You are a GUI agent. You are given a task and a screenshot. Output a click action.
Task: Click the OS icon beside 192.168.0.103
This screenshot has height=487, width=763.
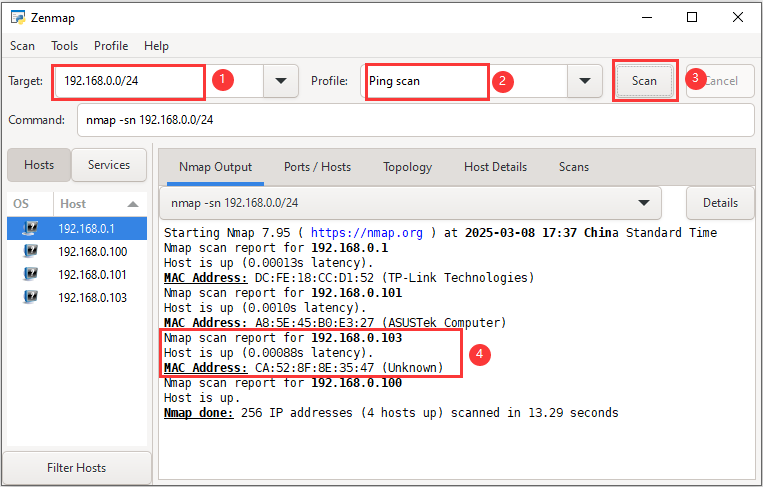point(30,297)
